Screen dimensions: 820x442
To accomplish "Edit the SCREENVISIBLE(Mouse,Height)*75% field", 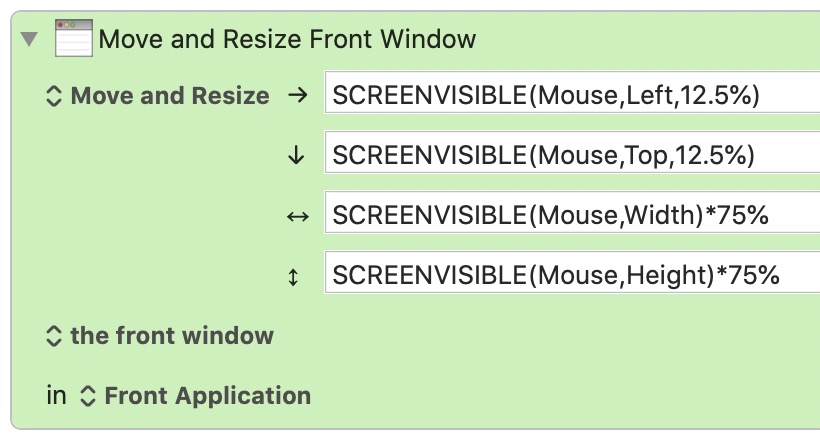I will click(x=572, y=273).
